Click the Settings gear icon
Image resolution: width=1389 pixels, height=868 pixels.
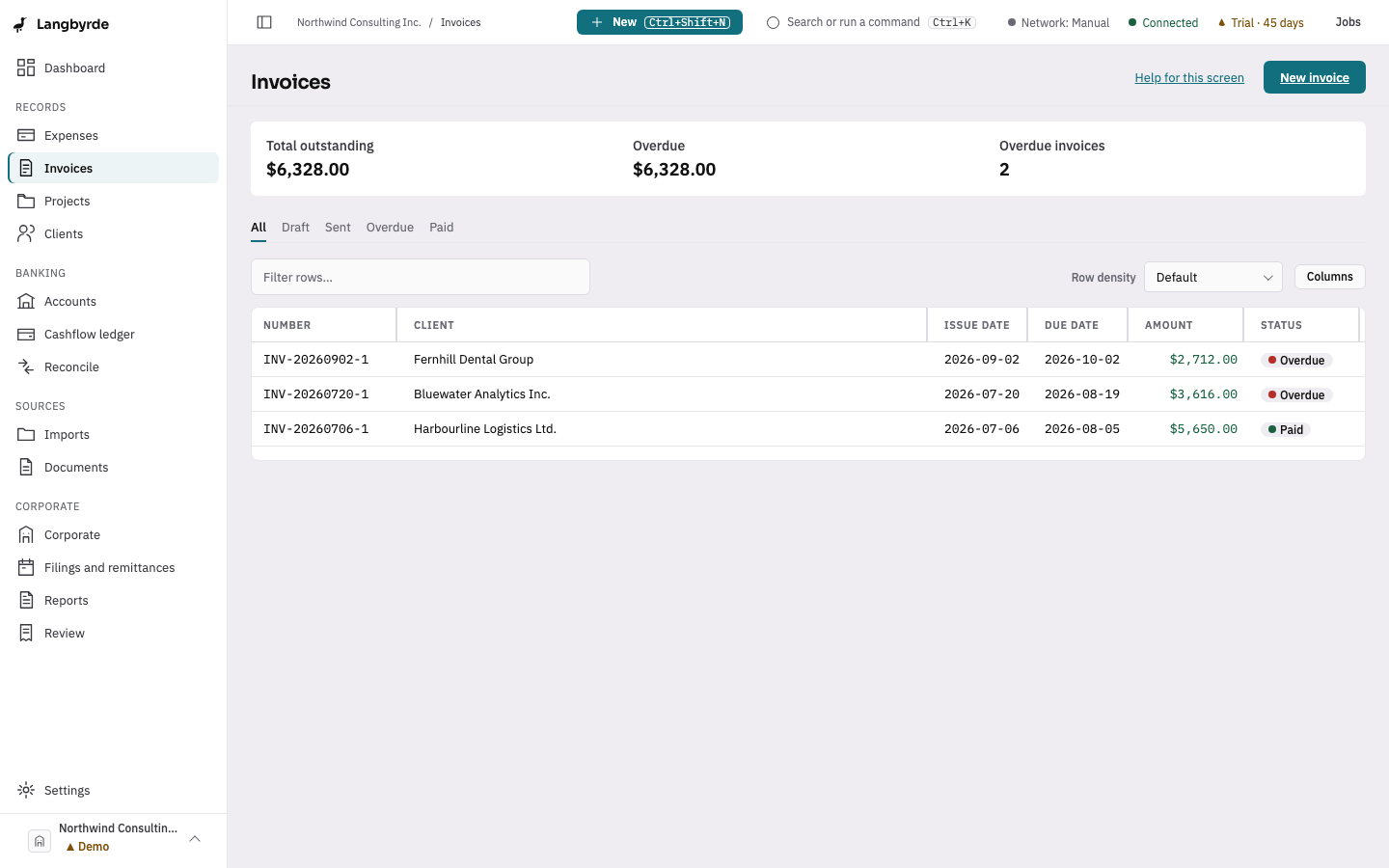point(26,790)
